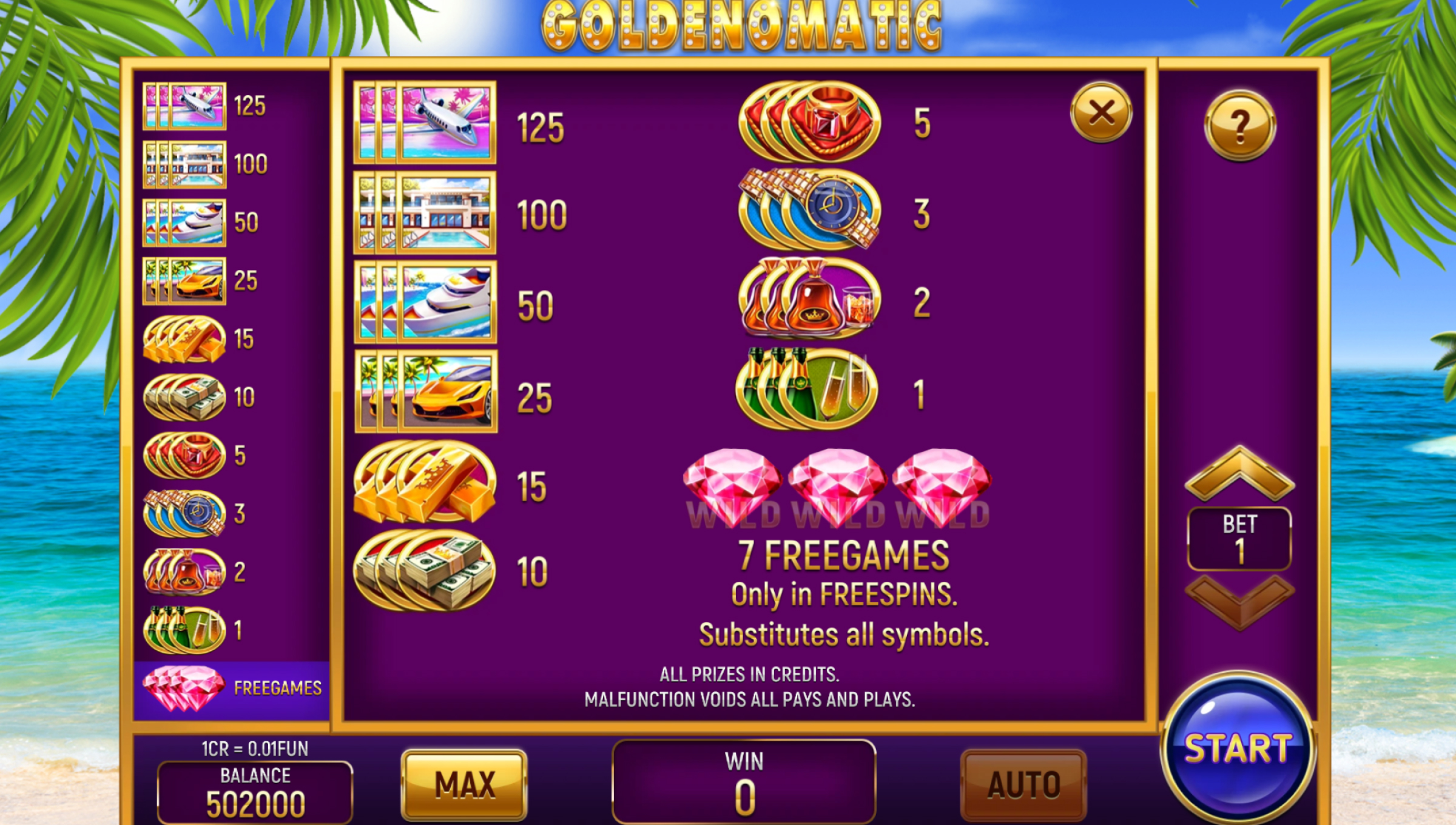Increase the bet with the up chevron
Screen dimensions: 1456x825
1239,473
